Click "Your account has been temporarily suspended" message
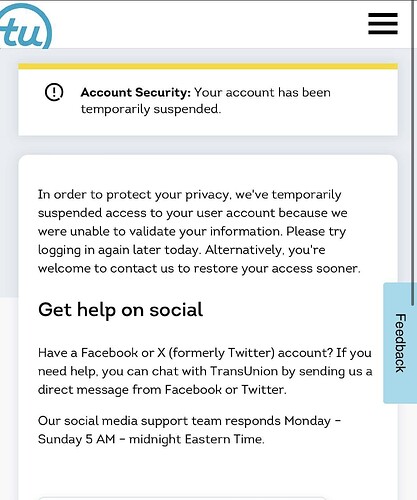417x500 pixels. pyautogui.click(x=206, y=101)
